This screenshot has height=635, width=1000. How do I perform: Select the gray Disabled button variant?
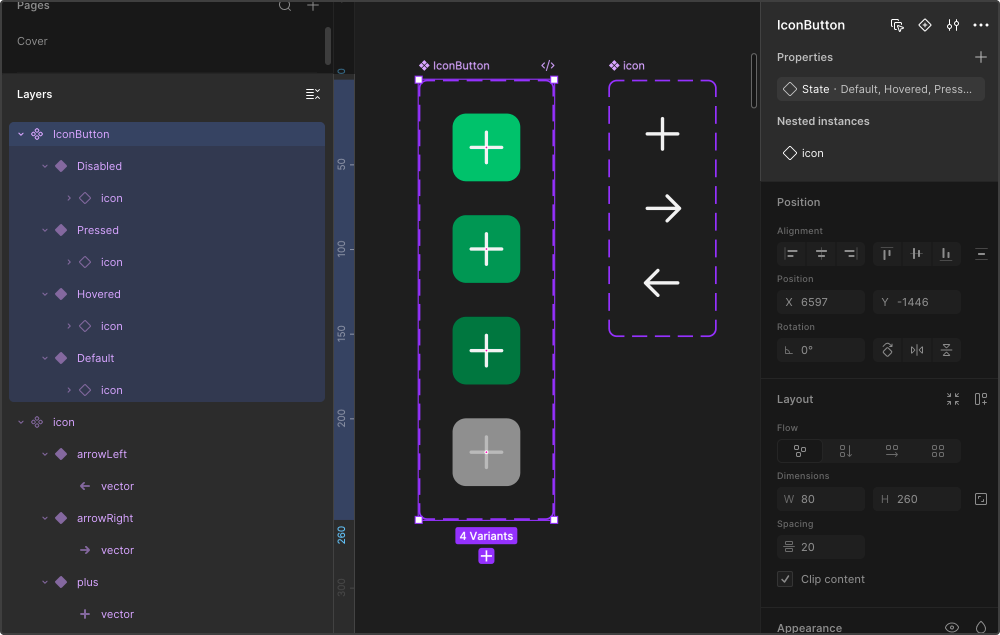(486, 452)
